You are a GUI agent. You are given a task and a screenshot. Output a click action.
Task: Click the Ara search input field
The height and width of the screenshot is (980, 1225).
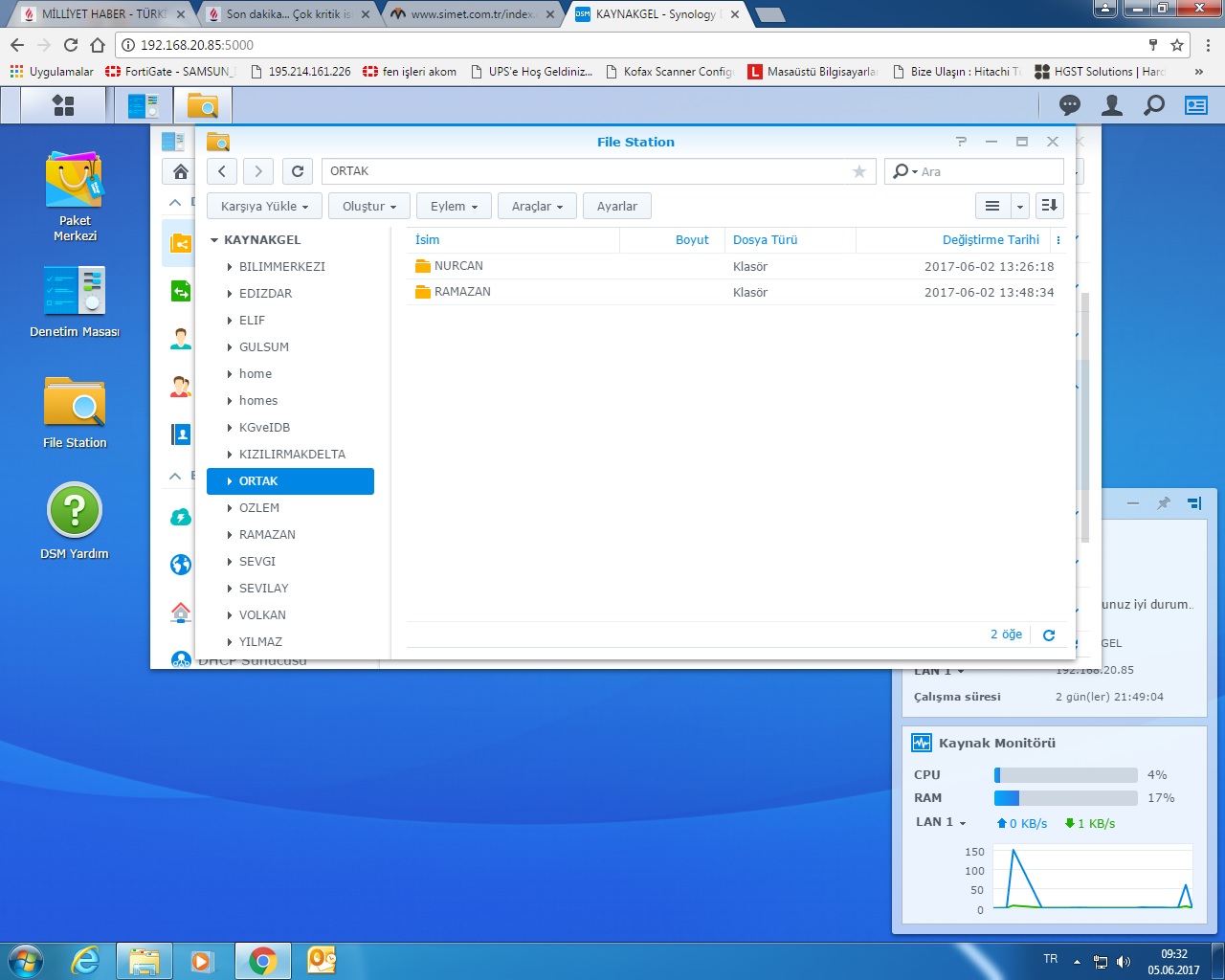pos(986,171)
